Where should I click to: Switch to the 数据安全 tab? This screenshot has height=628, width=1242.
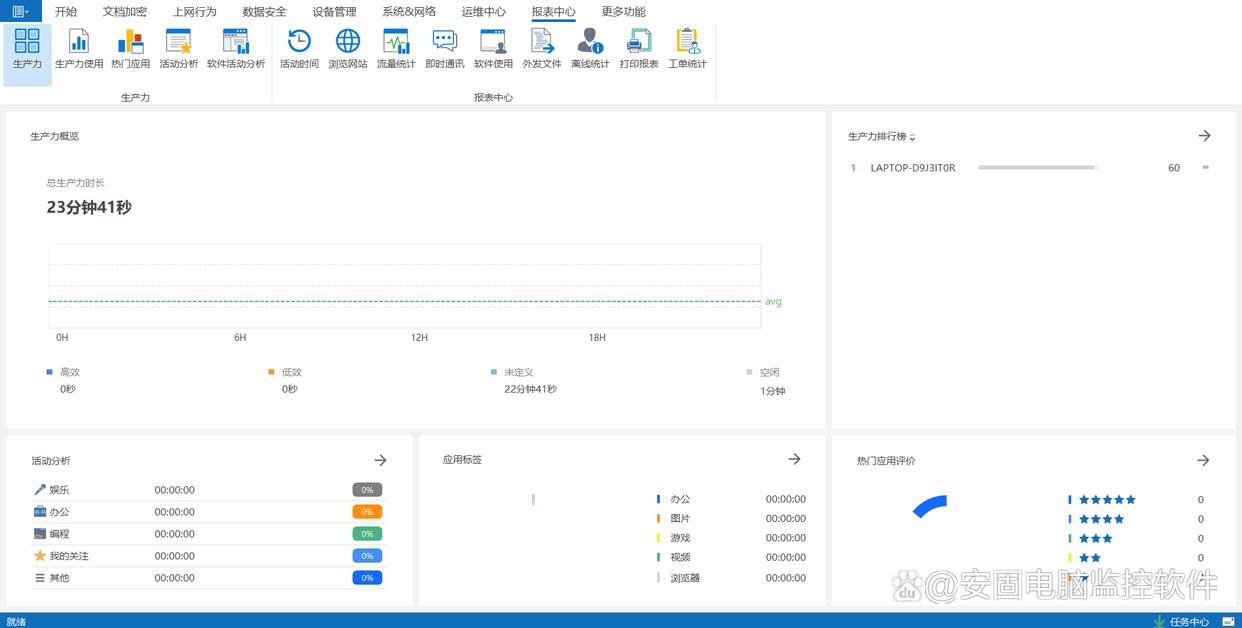264,12
